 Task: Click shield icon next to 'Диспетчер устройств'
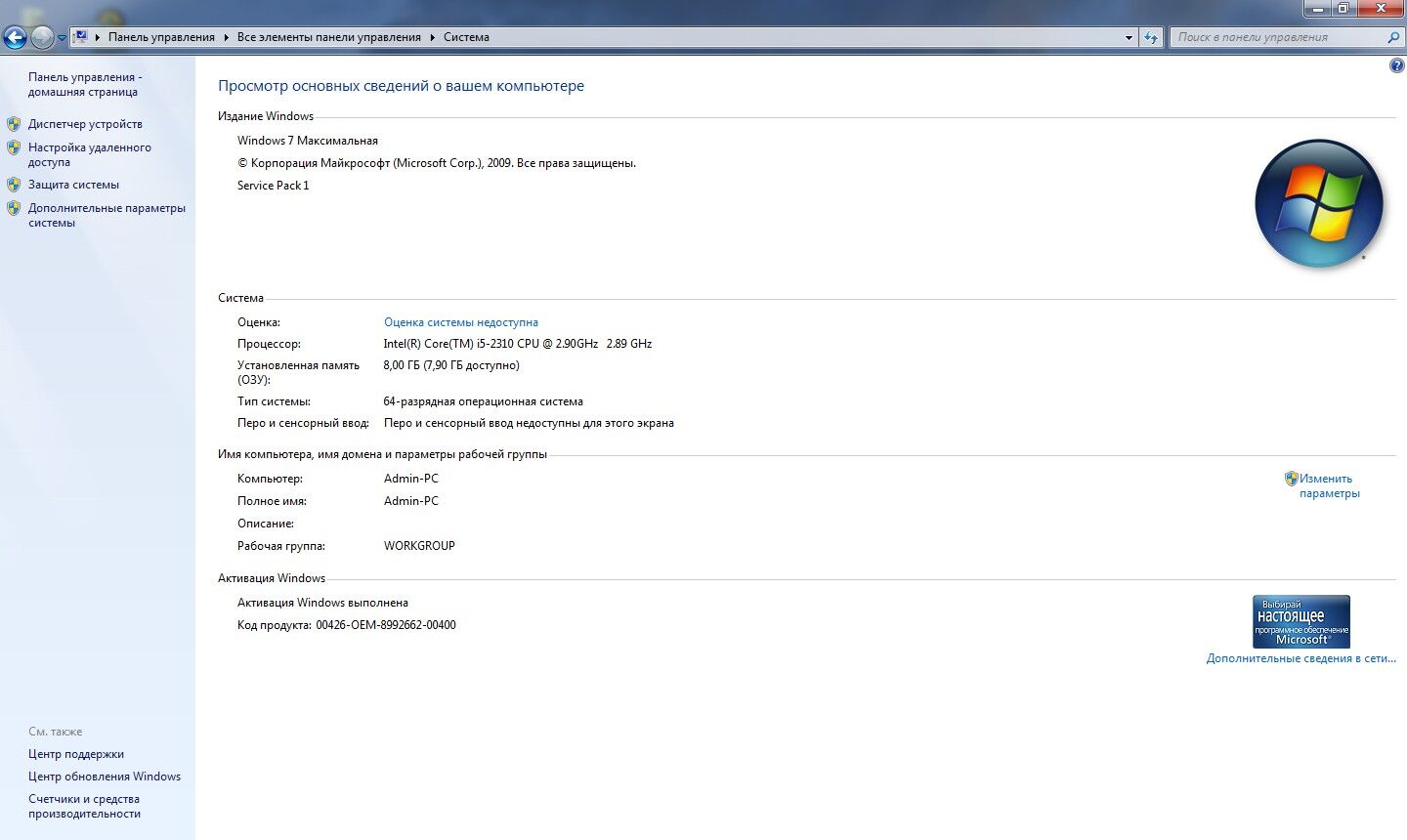pyautogui.click(x=14, y=124)
